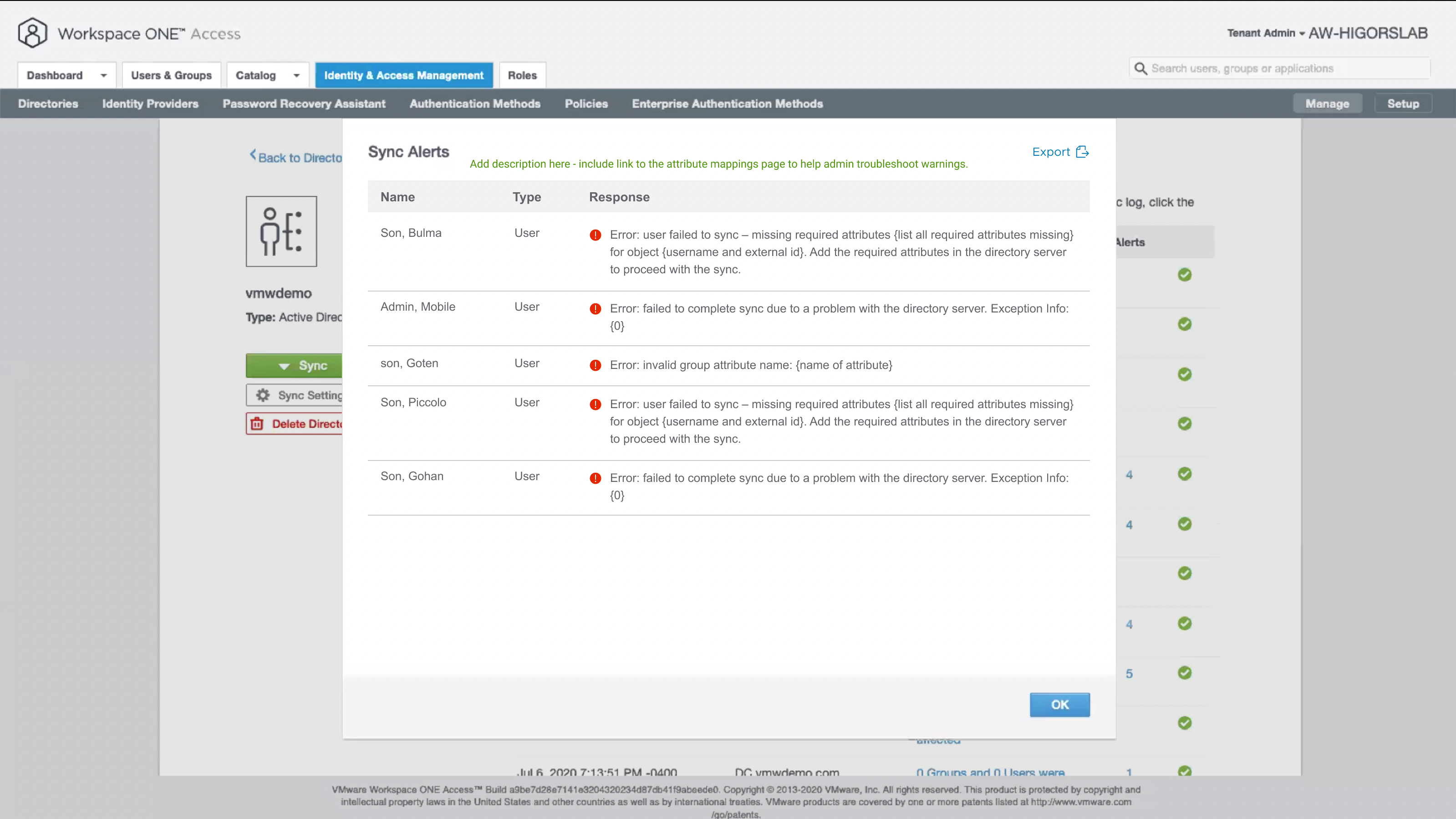1456x819 pixels.
Task: Expand the Catalog dropdown arrow
Action: pos(296,75)
